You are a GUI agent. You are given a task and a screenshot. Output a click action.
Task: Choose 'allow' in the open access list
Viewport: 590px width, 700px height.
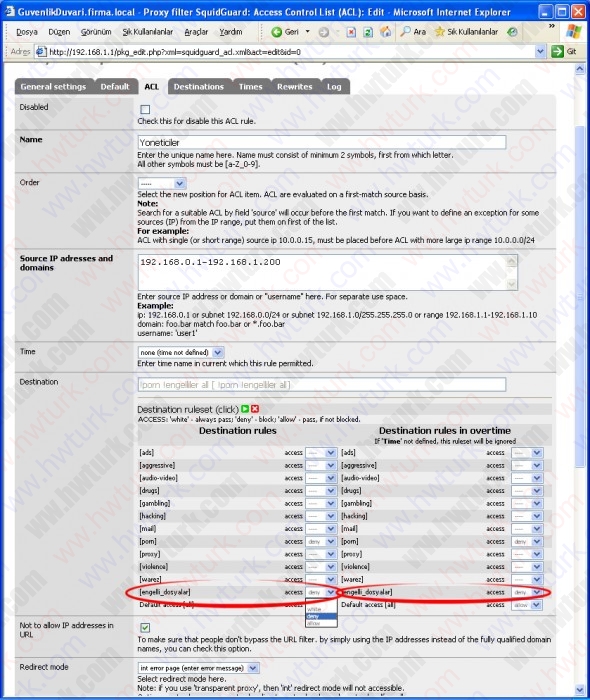tap(321, 623)
